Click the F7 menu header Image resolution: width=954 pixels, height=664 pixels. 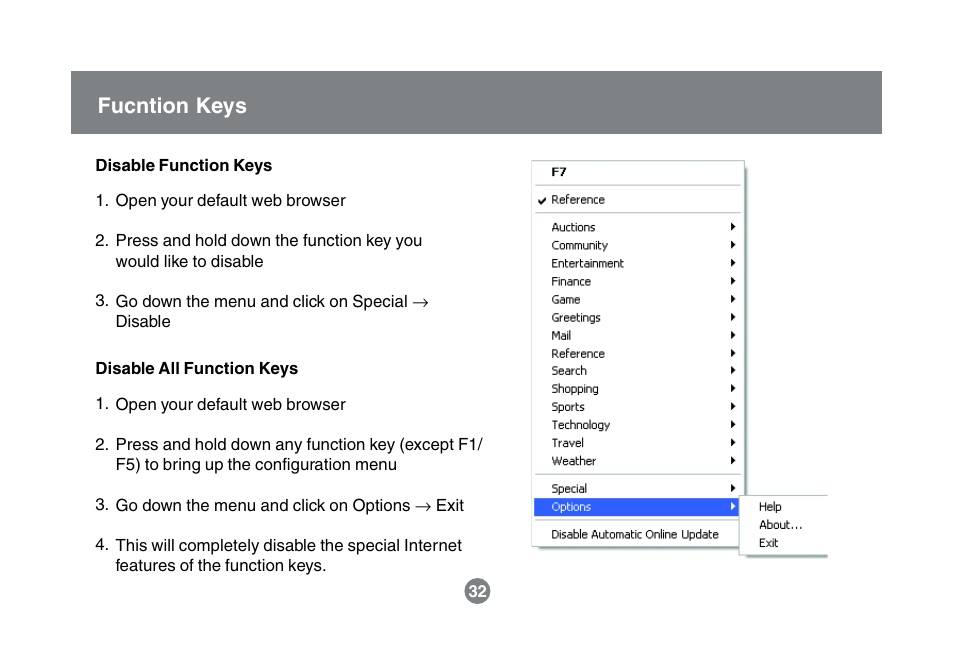(559, 172)
